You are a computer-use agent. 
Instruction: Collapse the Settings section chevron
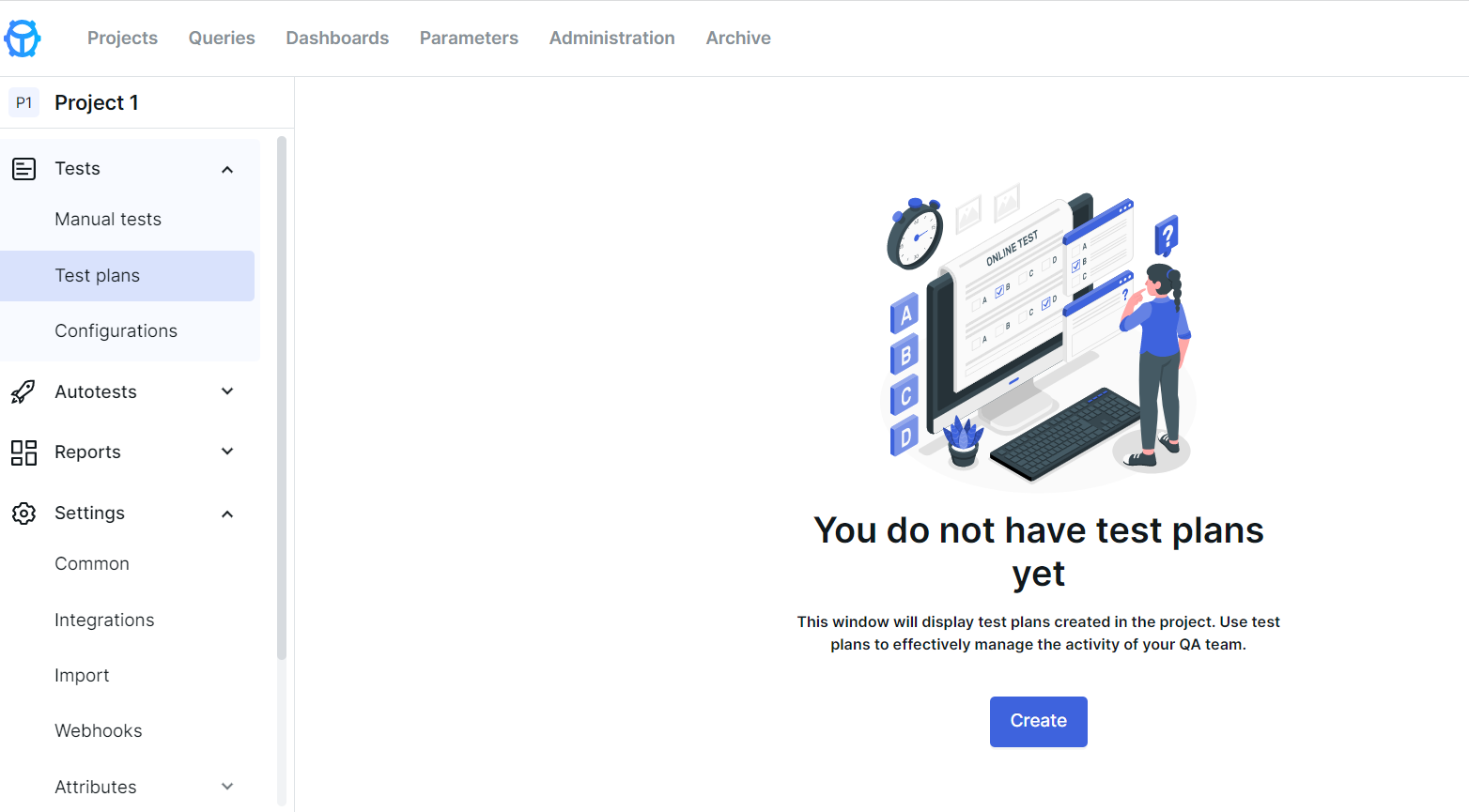(x=227, y=514)
